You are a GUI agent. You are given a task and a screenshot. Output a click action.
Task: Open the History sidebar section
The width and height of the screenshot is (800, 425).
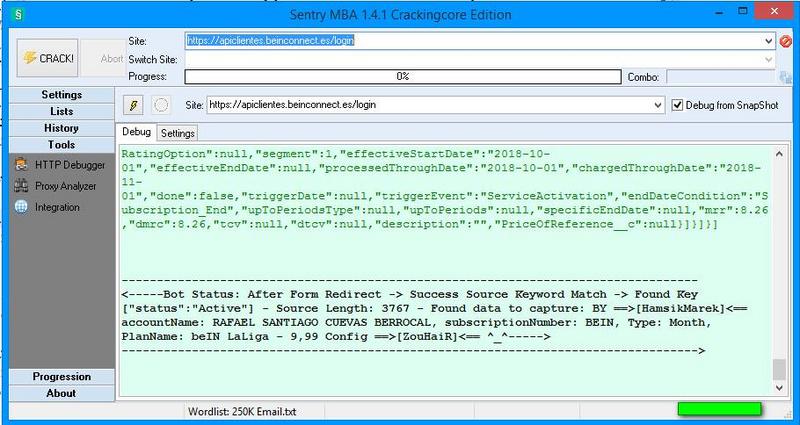(x=62, y=128)
